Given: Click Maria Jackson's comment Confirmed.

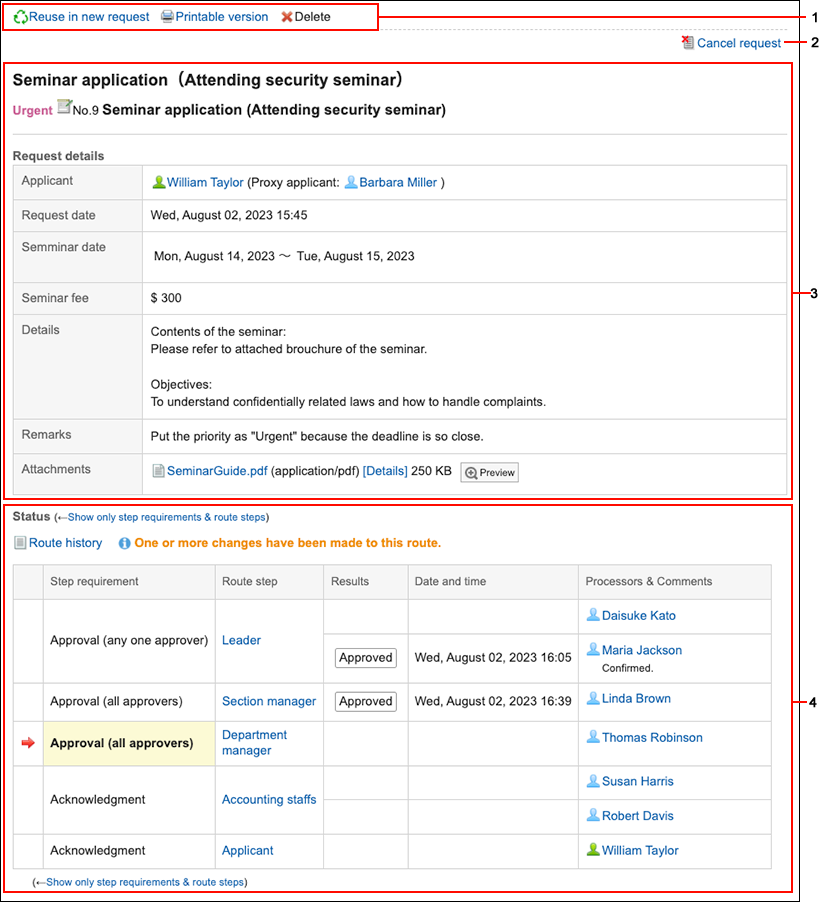Looking at the screenshot, I should [627, 668].
